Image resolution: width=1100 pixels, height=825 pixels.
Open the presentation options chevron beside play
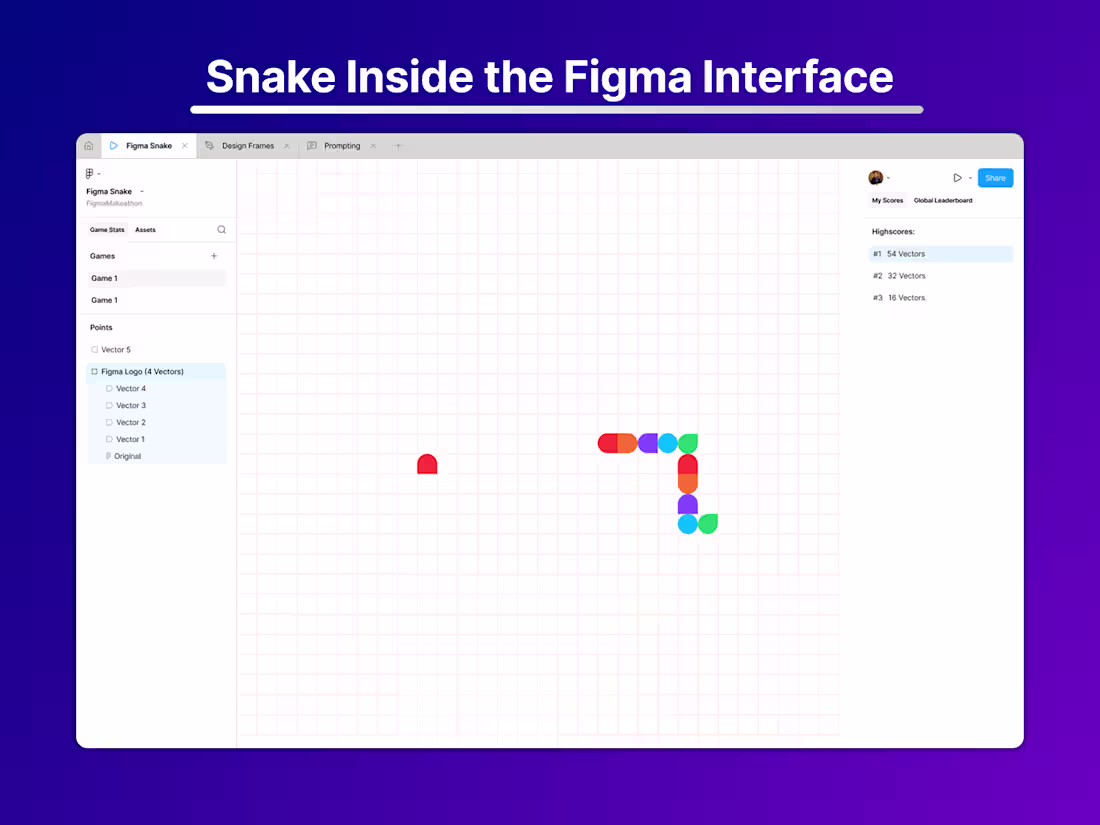coord(968,177)
